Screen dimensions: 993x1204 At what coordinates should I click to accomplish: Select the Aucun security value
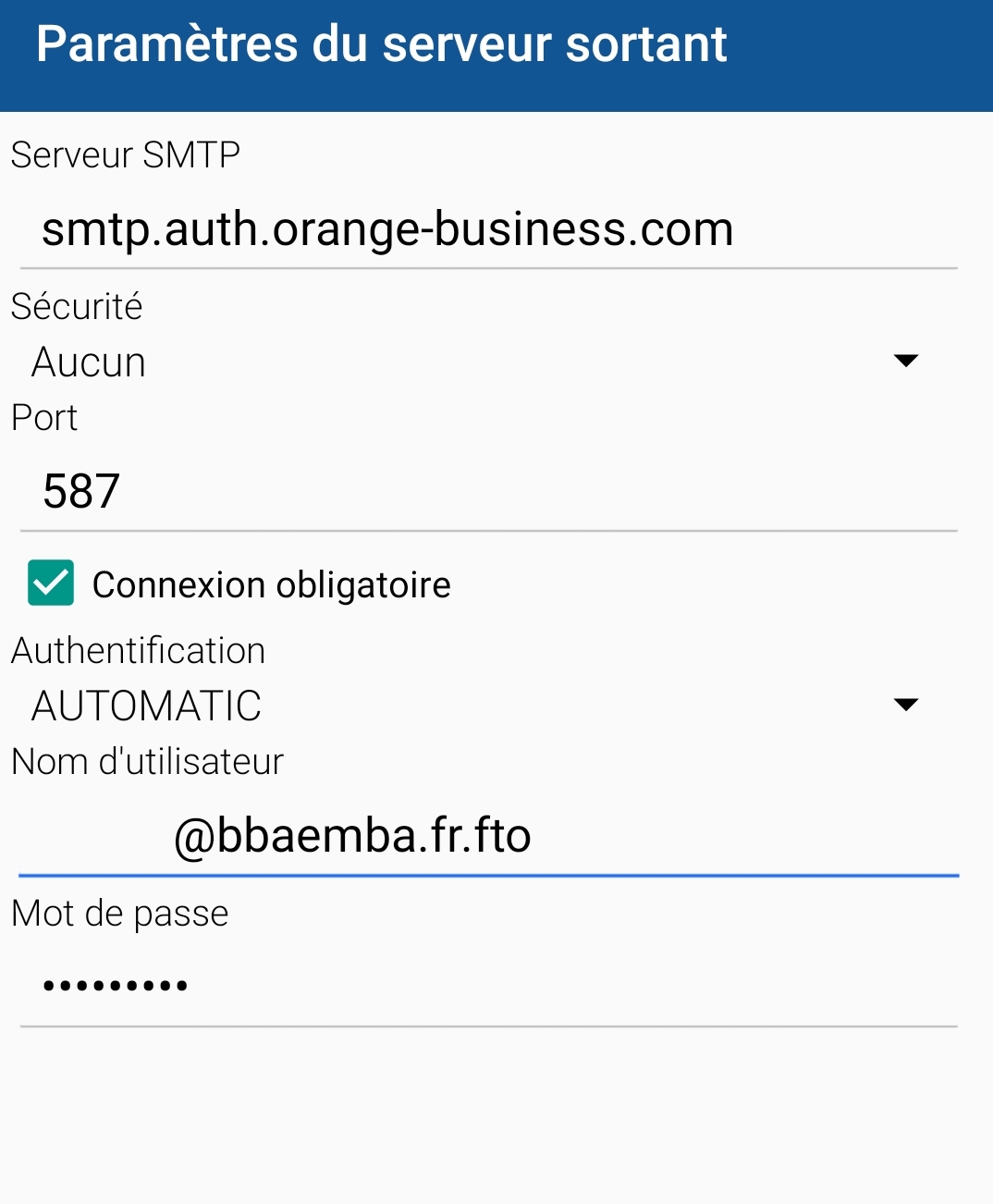89,362
